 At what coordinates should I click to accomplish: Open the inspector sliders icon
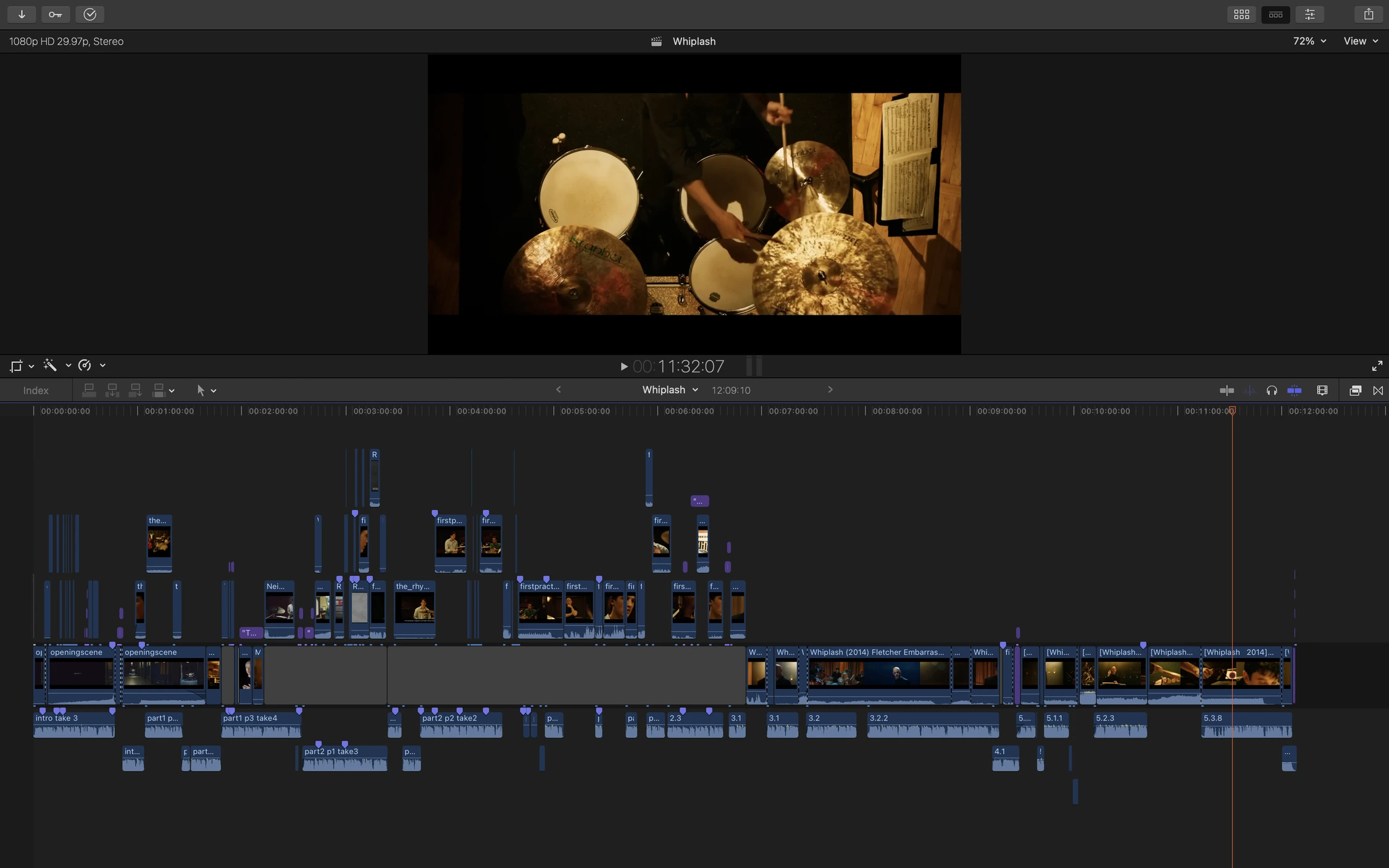(1309, 14)
